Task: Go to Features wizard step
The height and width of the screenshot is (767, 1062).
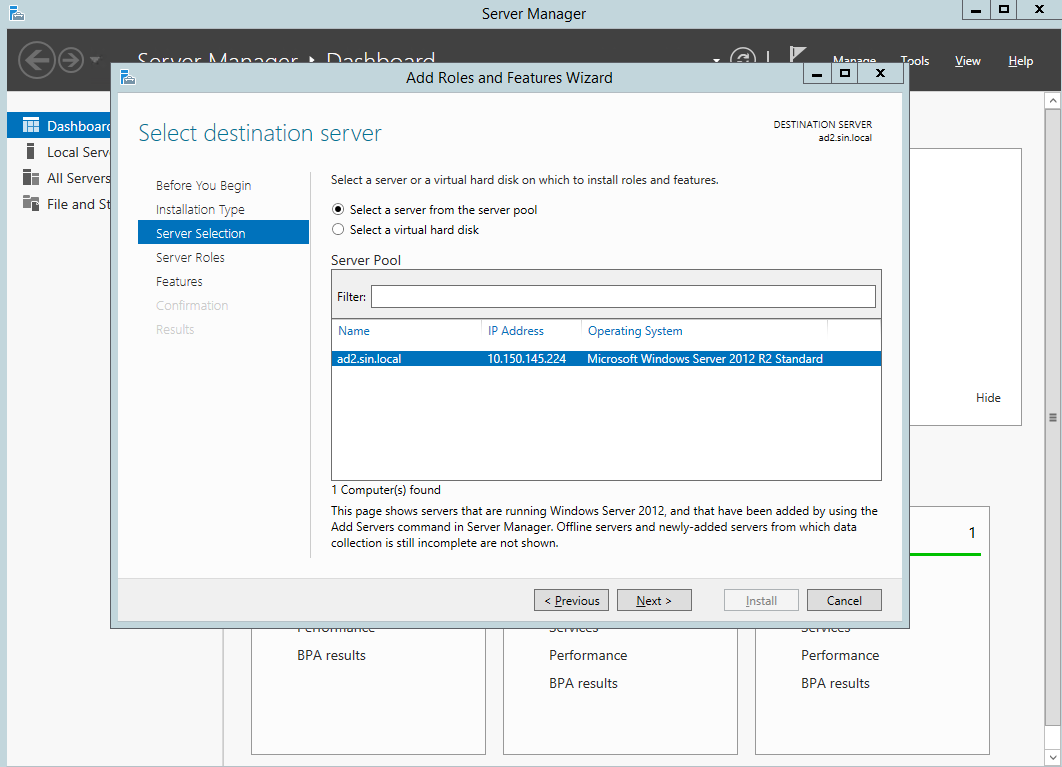Action: click(179, 281)
